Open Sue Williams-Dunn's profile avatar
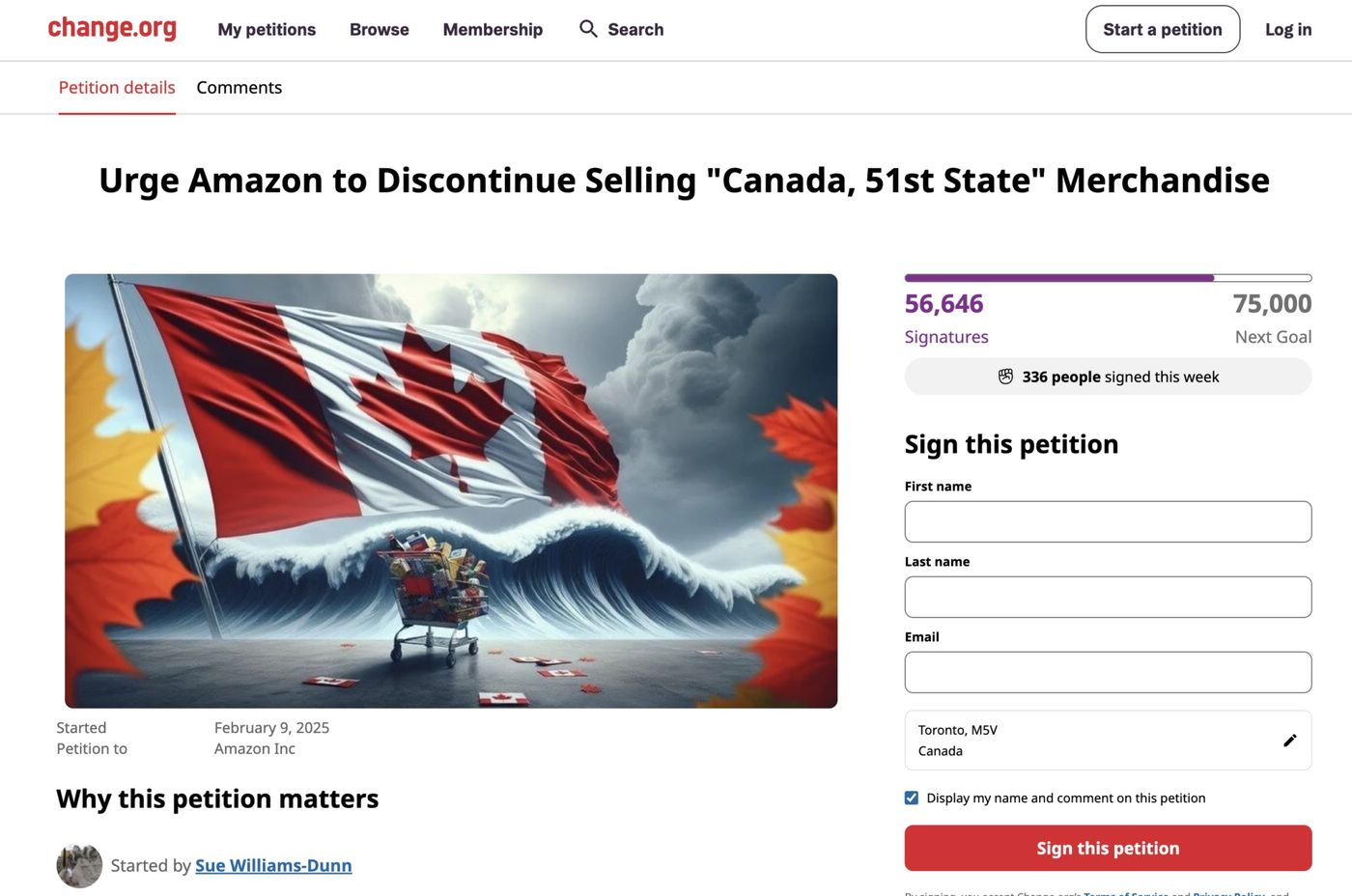 click(x=79, y=865)
